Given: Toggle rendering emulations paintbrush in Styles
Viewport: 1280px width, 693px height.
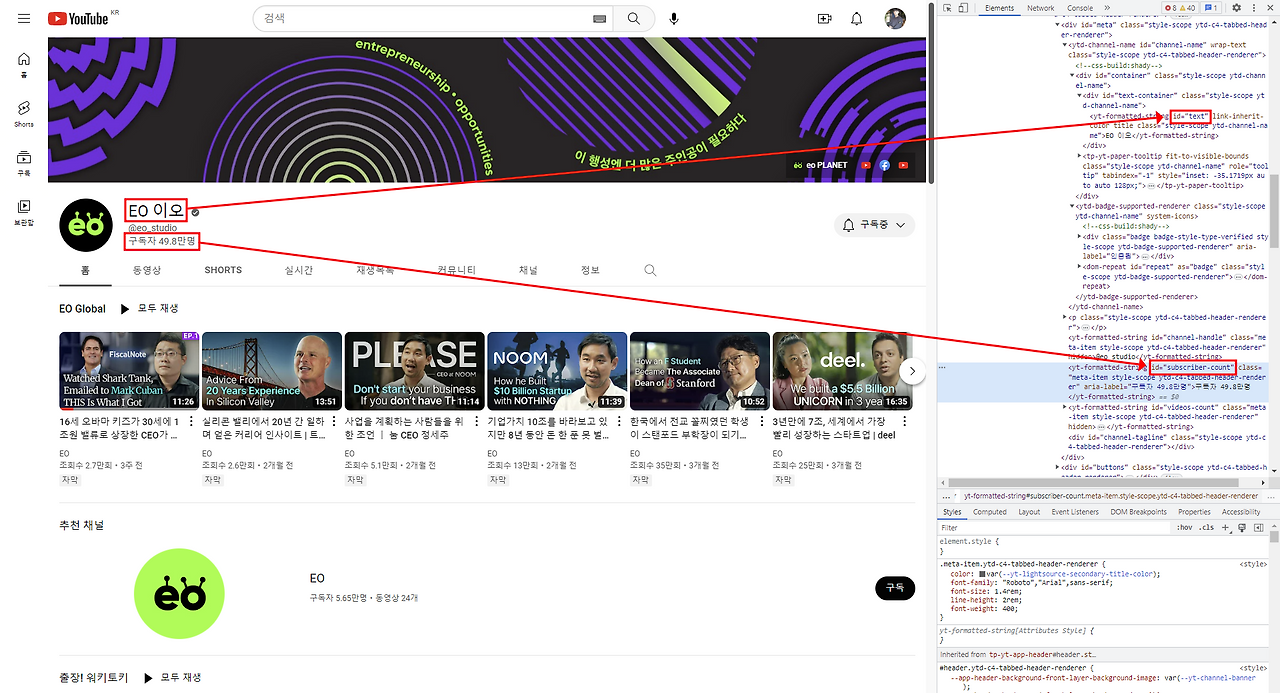Looking at the screenshot, I should coord(1243,527).
